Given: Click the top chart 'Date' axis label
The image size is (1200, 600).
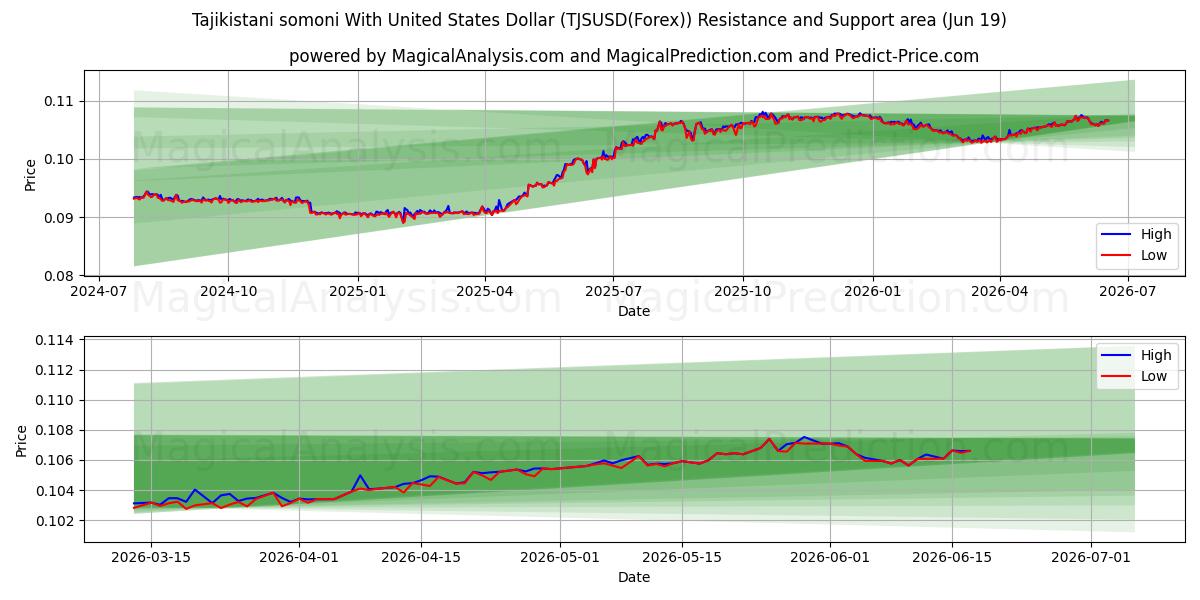Looking at the screenshot, I should [634, 311].
